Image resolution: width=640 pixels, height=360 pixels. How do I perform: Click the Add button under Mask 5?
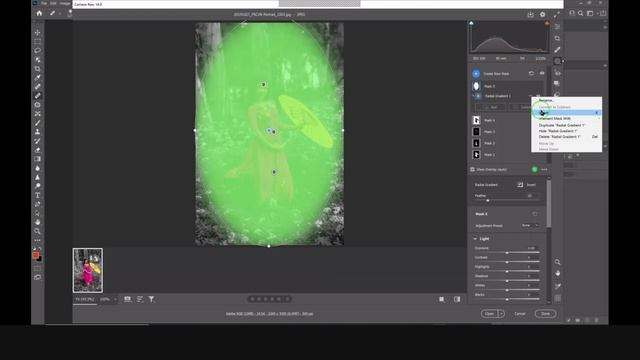click(491, 107)
